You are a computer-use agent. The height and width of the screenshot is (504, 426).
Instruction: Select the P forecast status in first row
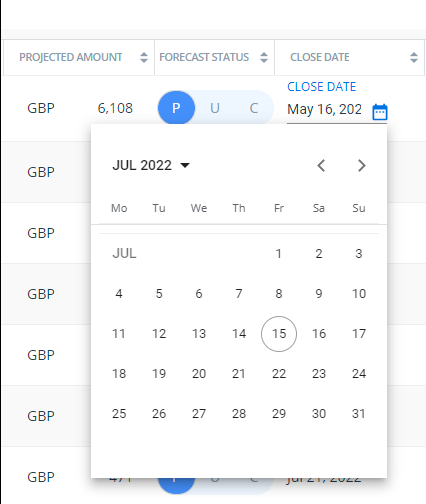[x=176, y=108]
